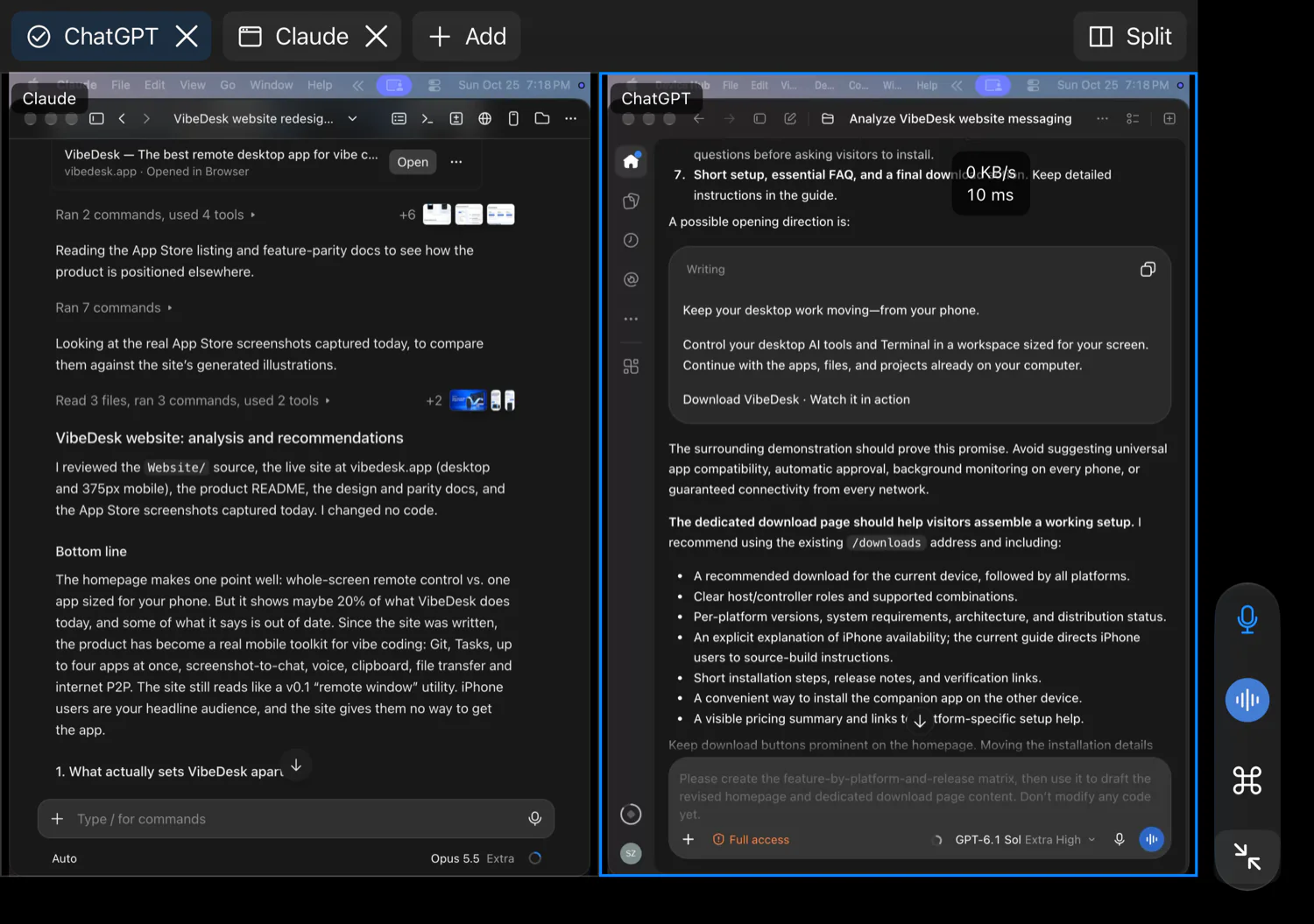Select the ChatGPT tab
The image size is (1314, 924).
coord(93,36)
